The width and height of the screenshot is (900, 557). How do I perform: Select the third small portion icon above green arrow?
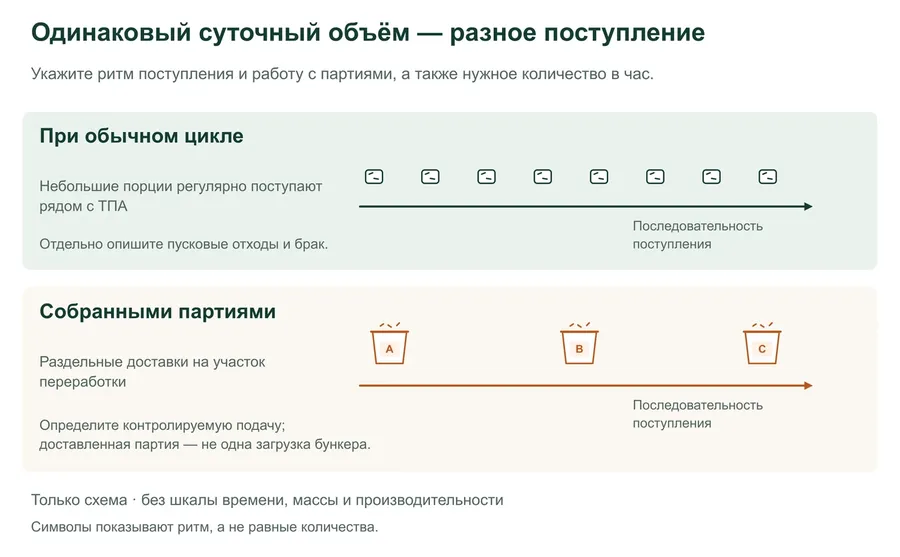click(487, 176)
